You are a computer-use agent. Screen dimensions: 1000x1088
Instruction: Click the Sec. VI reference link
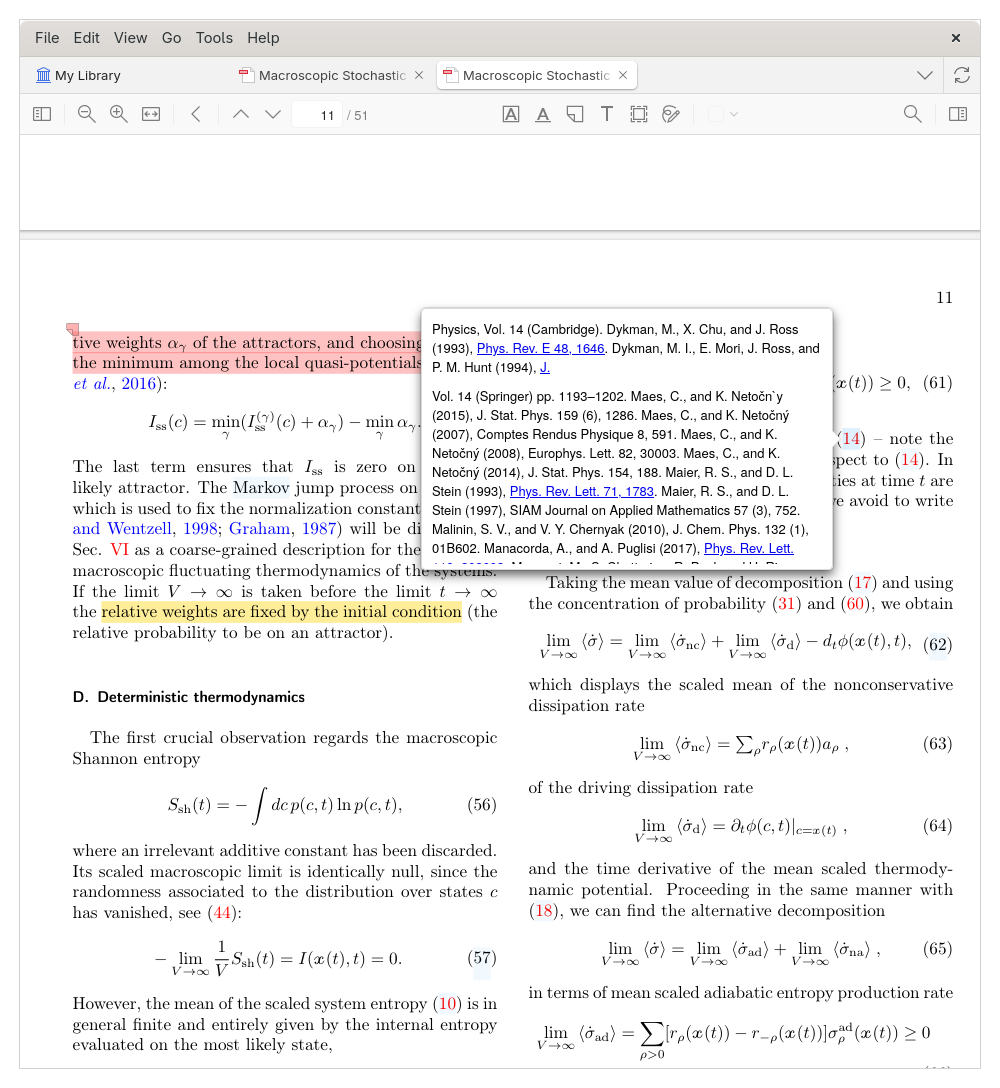[119, 550]
